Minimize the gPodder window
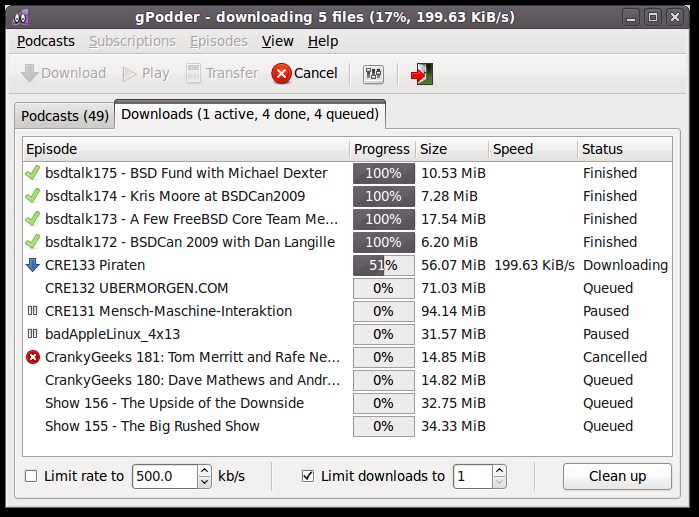The width and height of the screenshot is (699, 517). click(630, 18)
